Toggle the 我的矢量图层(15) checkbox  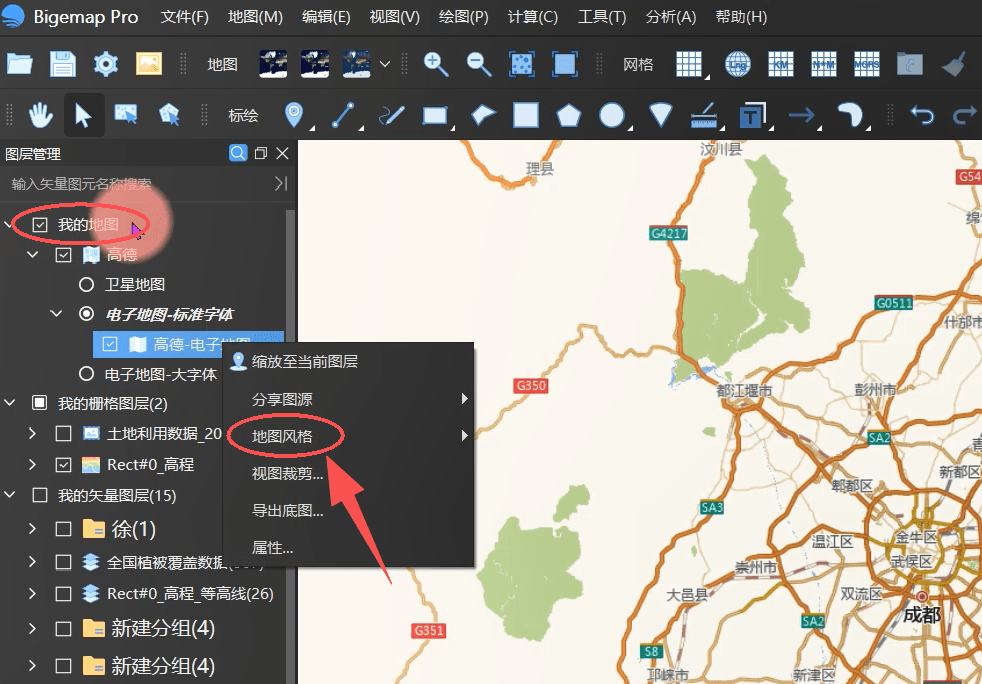click(x=40, y=495)
